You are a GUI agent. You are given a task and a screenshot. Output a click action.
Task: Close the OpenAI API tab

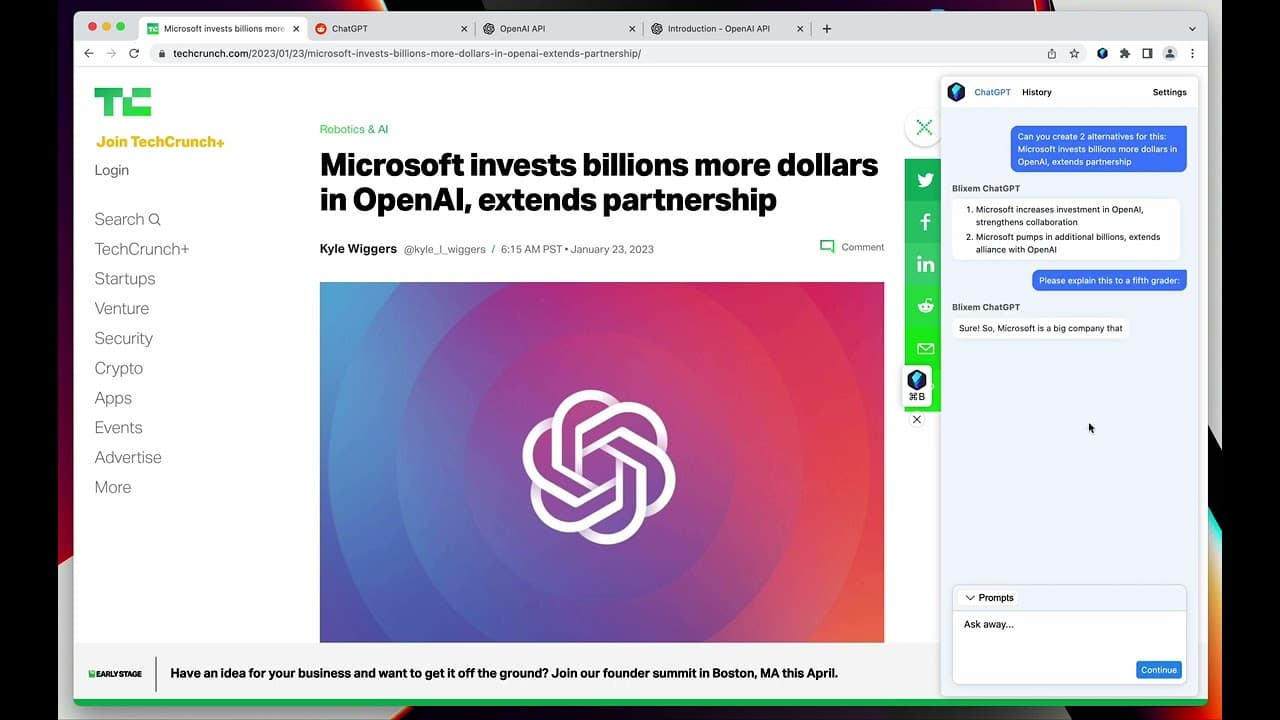tap(632, 29)
